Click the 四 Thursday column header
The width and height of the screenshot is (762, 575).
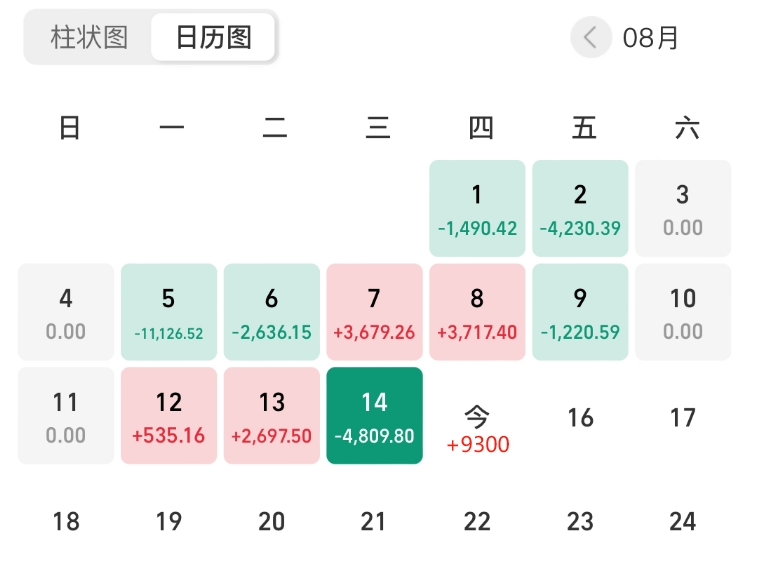coord(481,128)
